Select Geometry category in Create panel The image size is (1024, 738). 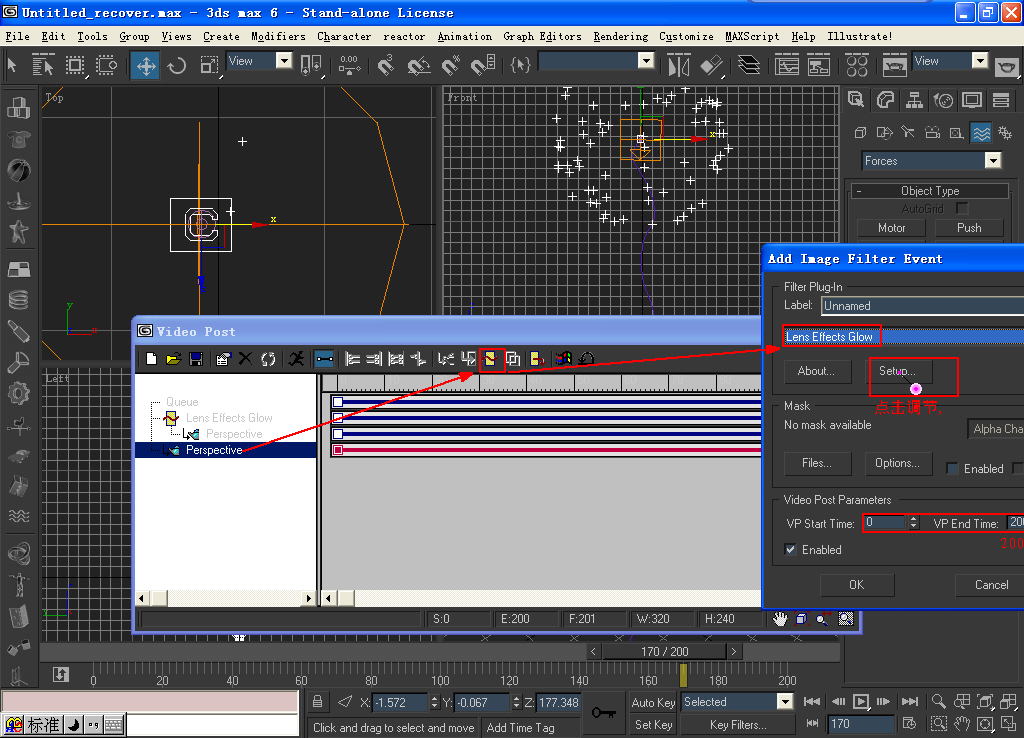tap(861, 133)
